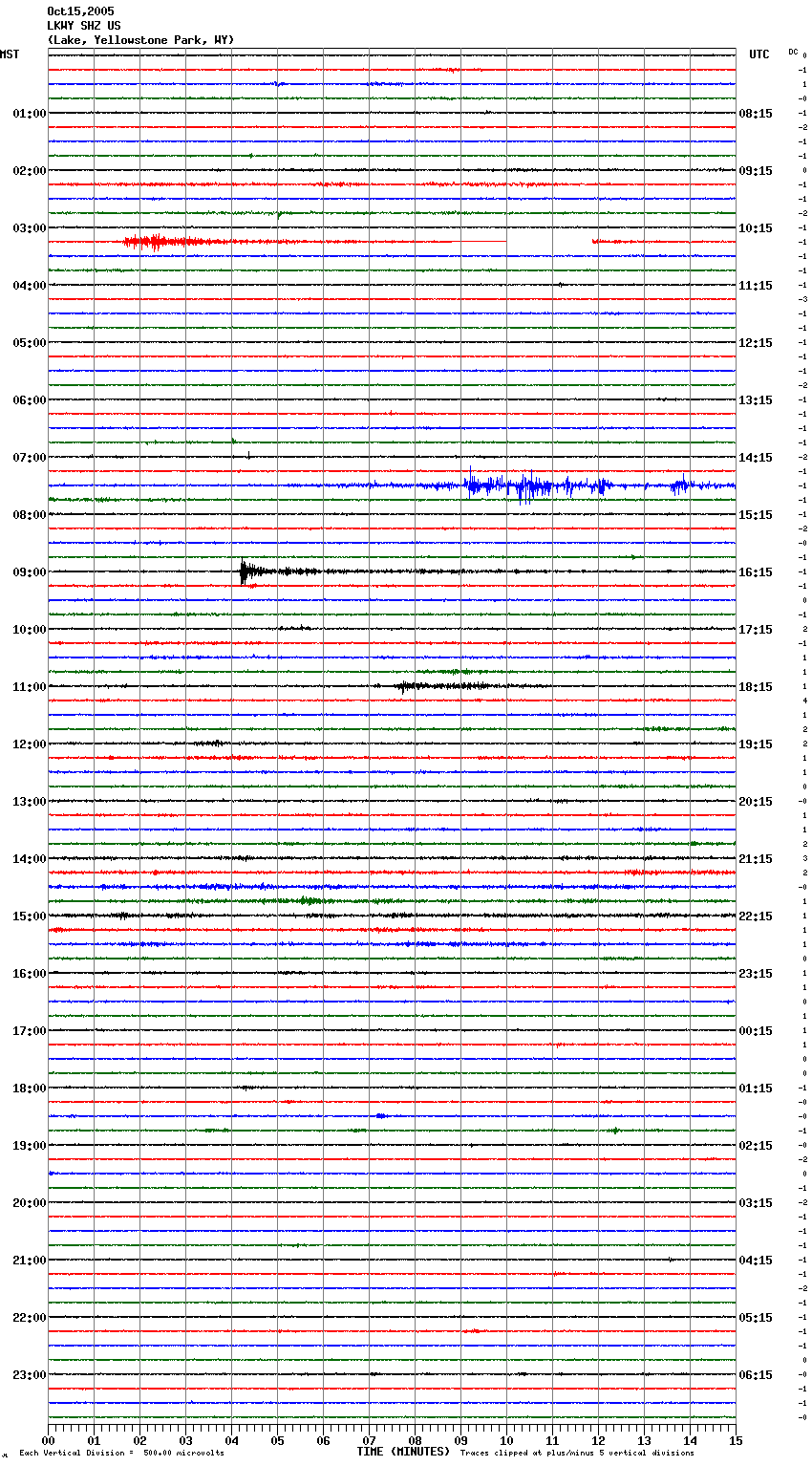This screenshot has width=812, height=1466.
Task: Click the 00:15 UTC time label
Action: (756, 1031)
